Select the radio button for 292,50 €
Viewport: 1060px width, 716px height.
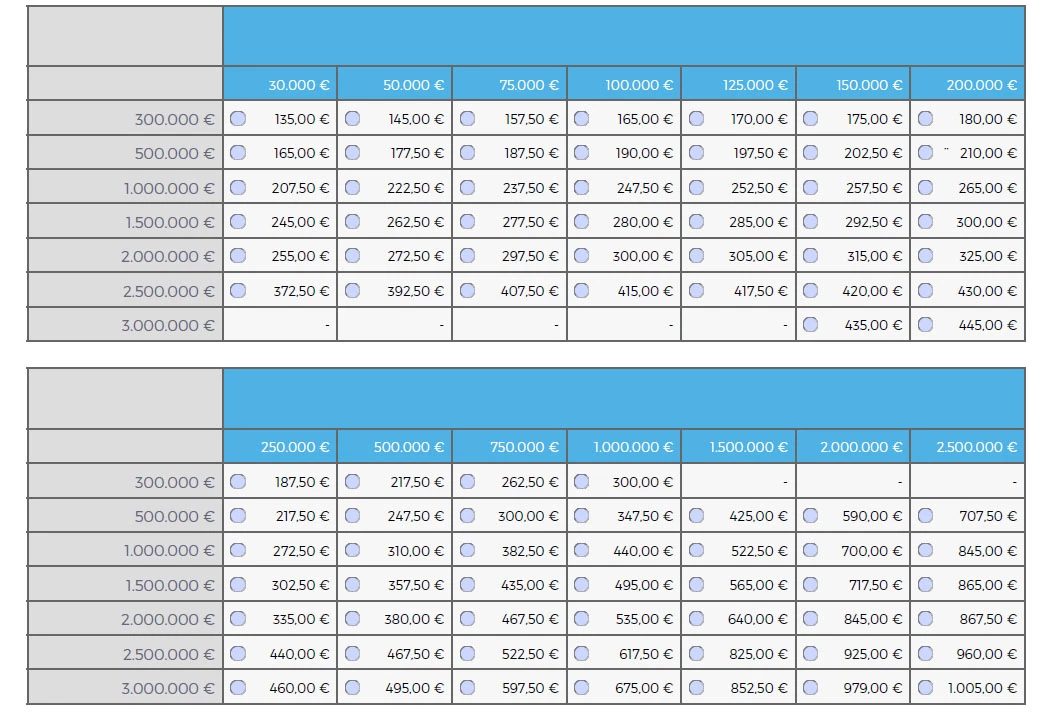point(811,221)
